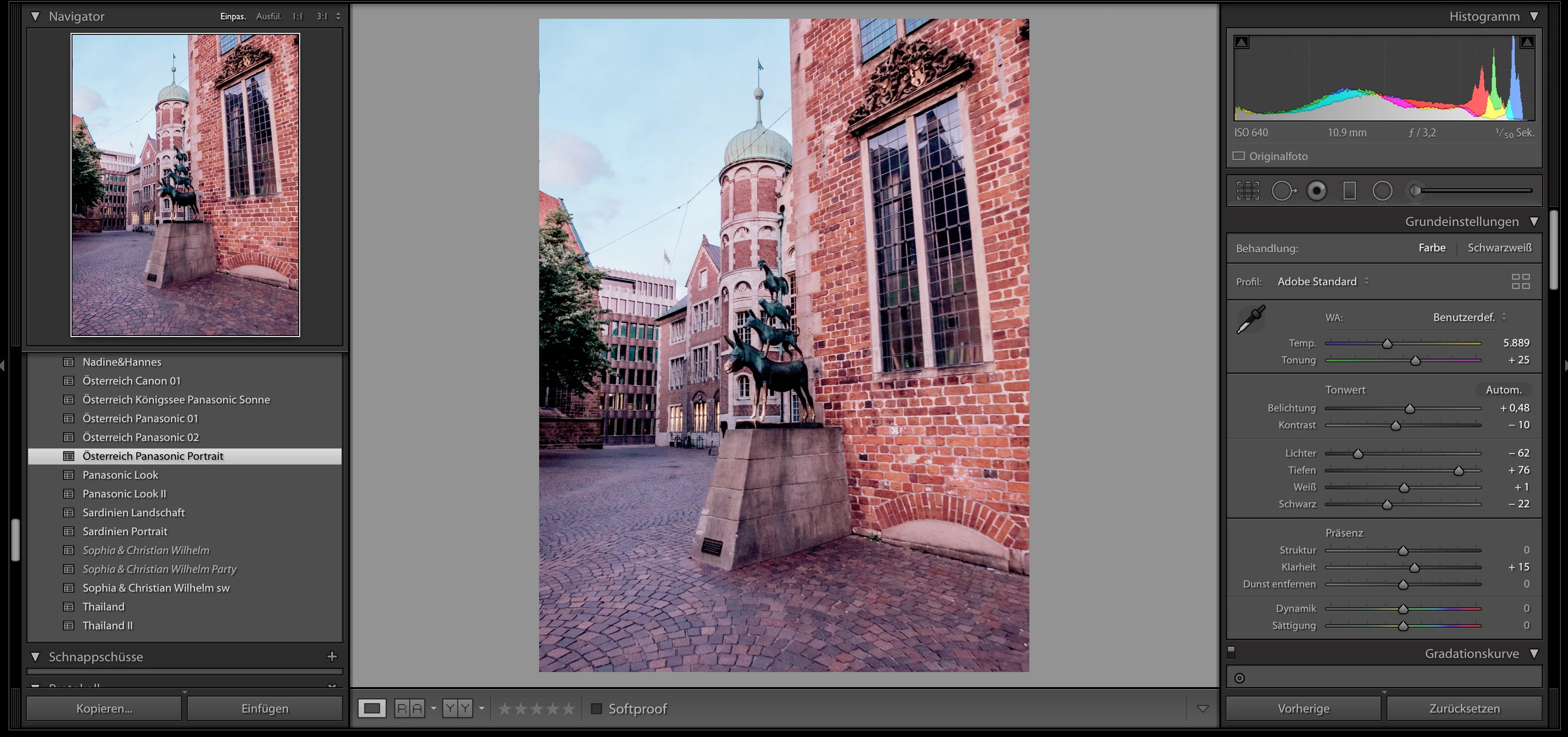Select the Spot Removal tool
Screen dimensions: 1568x737
tap(1283, 191)
